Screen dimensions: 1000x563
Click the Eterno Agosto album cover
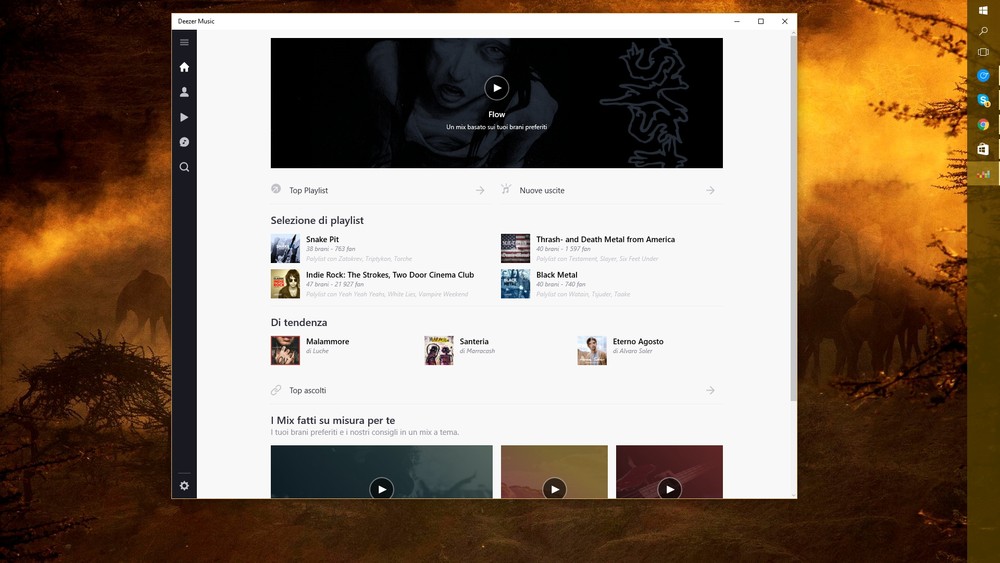pos(592,351)
